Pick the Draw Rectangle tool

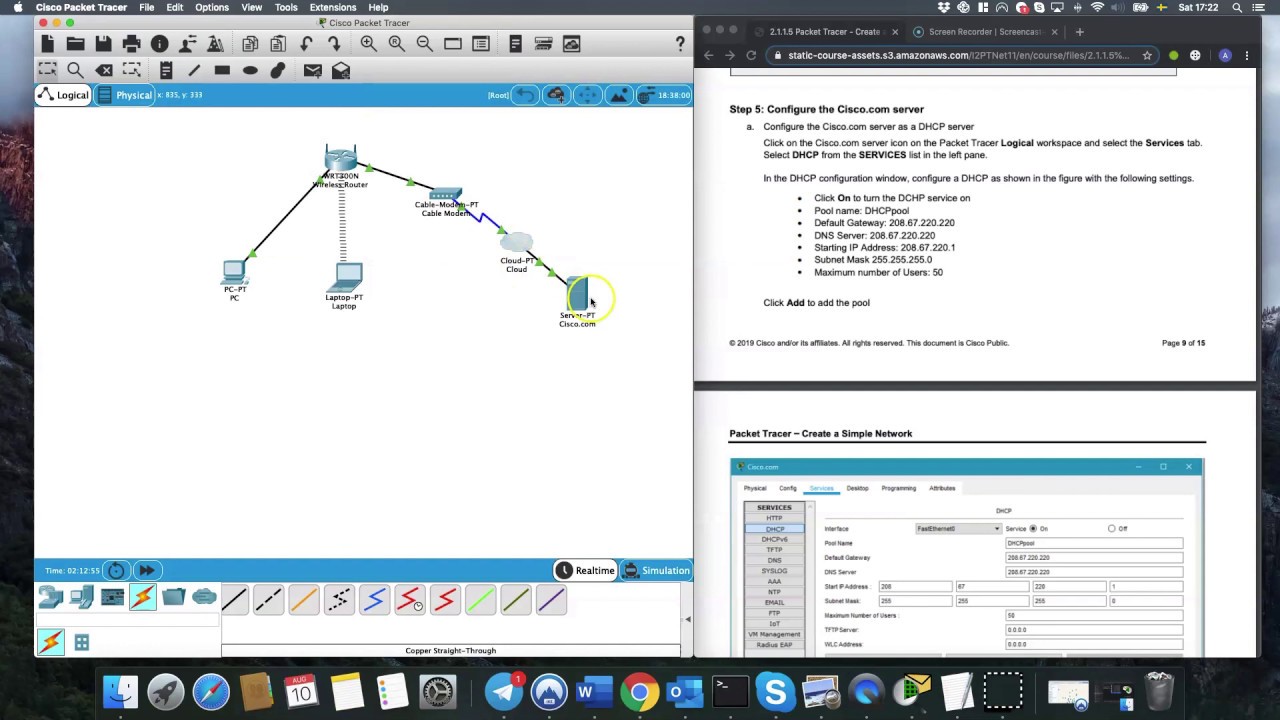pyautogui.click(x=222, y=70)
